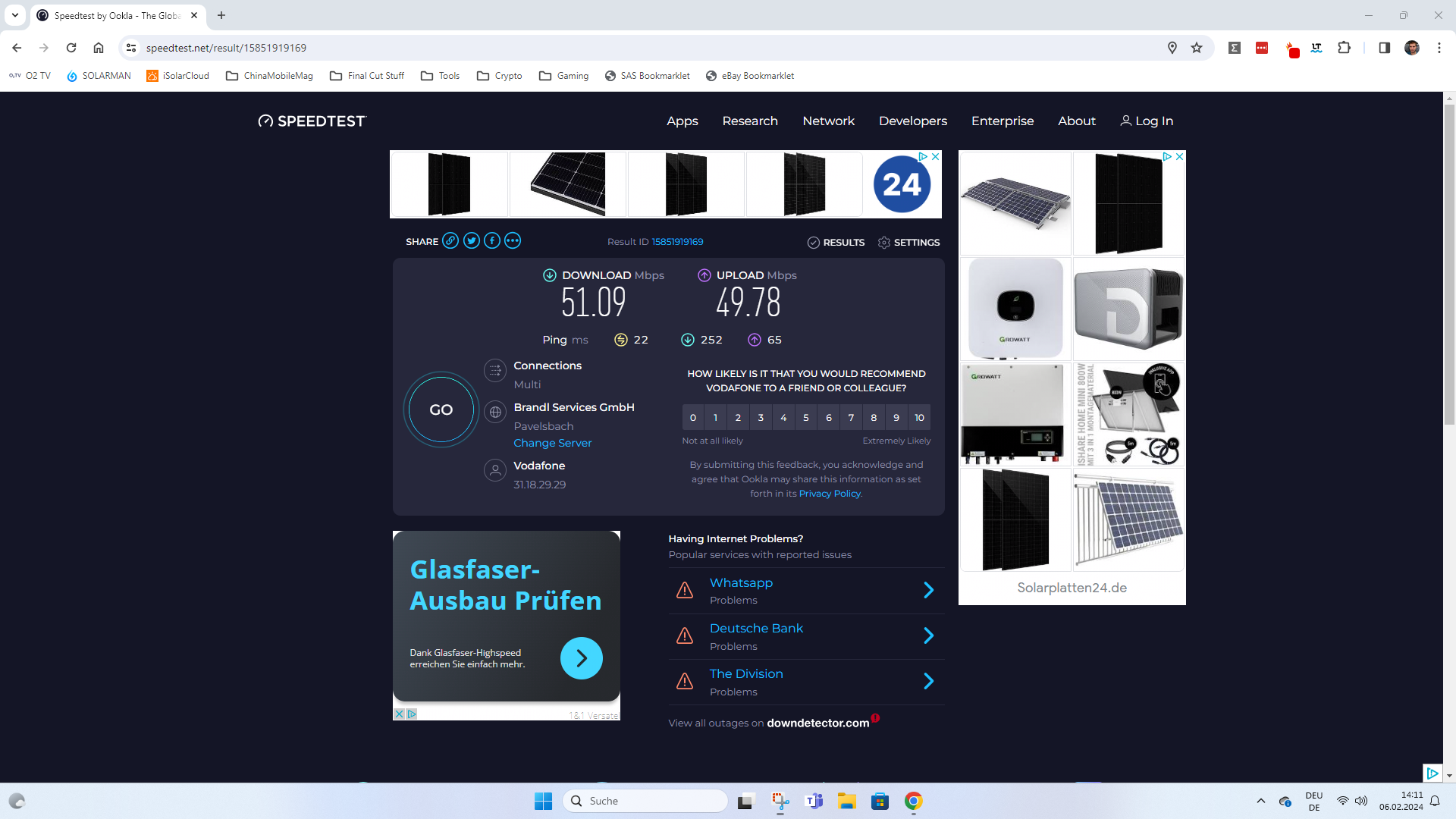Open The Division problems chevron

(928, 681)
